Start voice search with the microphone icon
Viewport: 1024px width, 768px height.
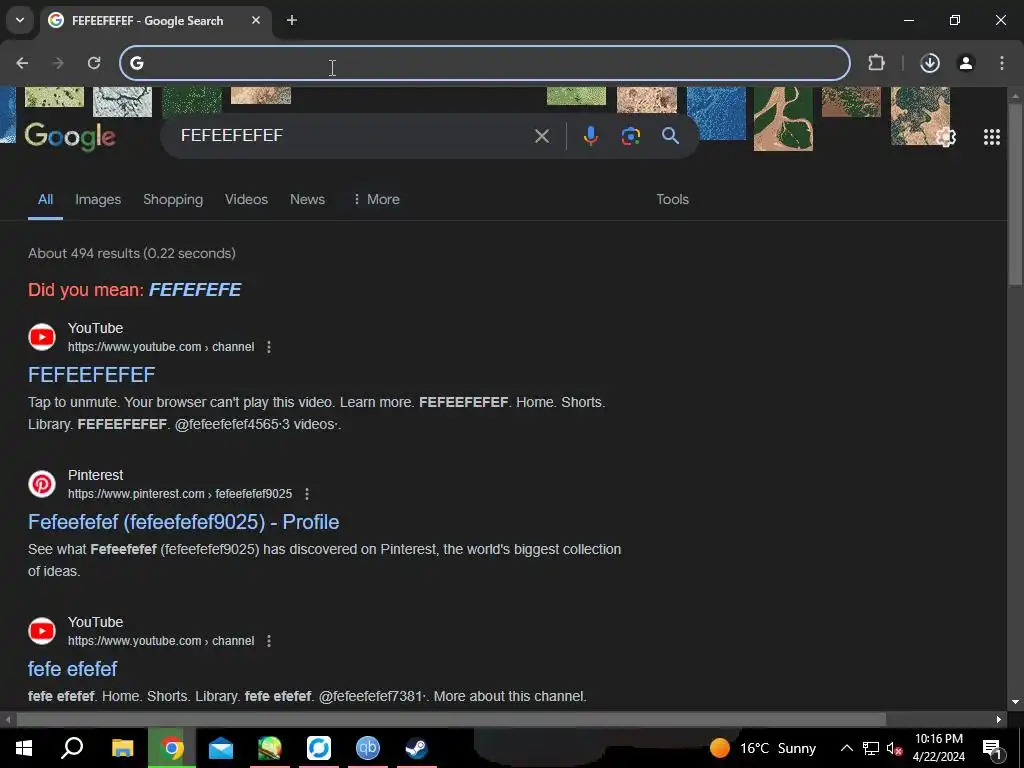point(590,136)
